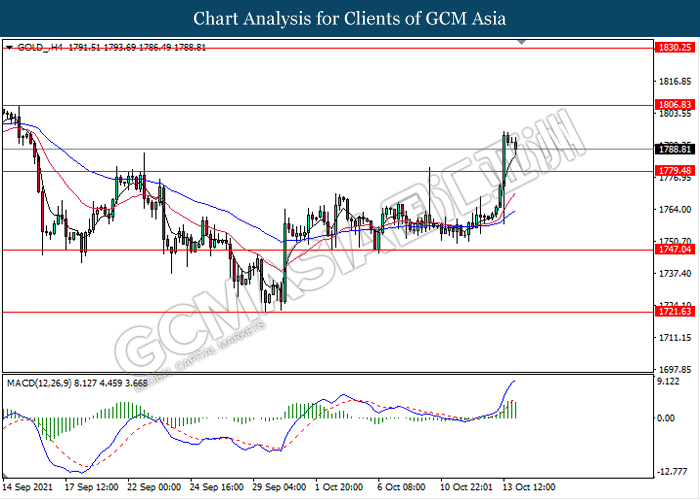
Task: Click the 29 Sep 04:00 time label
Action: tap(279, 487)
